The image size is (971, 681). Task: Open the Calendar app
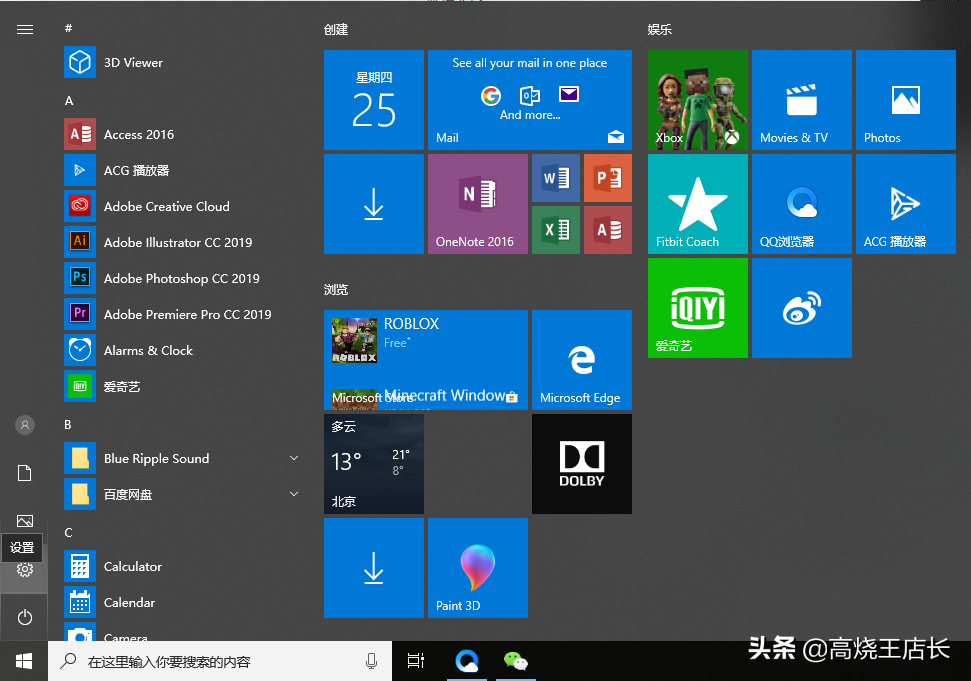click(x=180, y=602)
